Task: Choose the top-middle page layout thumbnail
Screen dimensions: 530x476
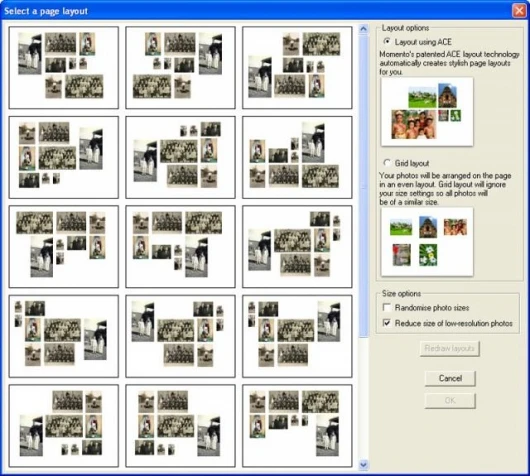Action: tap(180, 68)
